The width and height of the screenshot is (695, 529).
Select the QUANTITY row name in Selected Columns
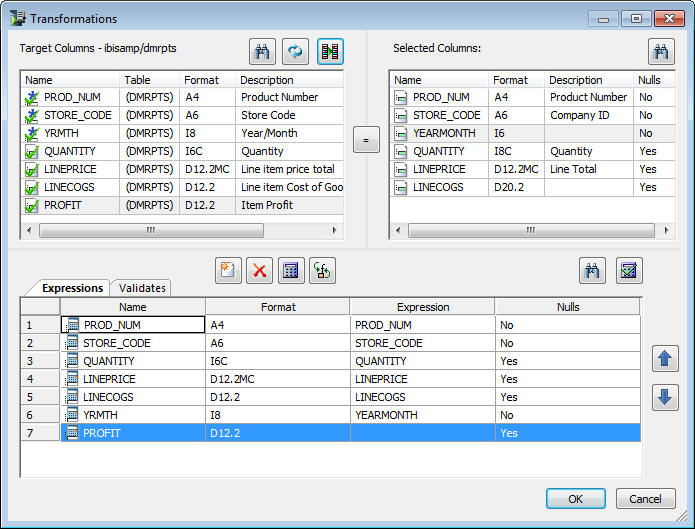coord(439,152)
